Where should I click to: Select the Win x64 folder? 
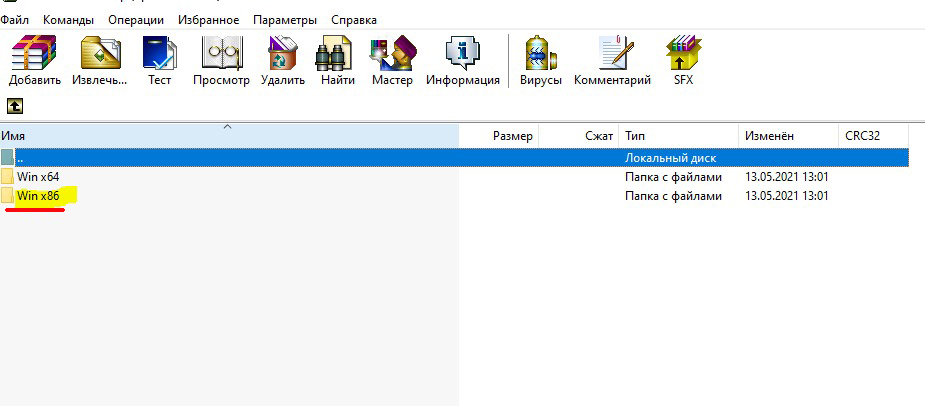pos(38,177)
